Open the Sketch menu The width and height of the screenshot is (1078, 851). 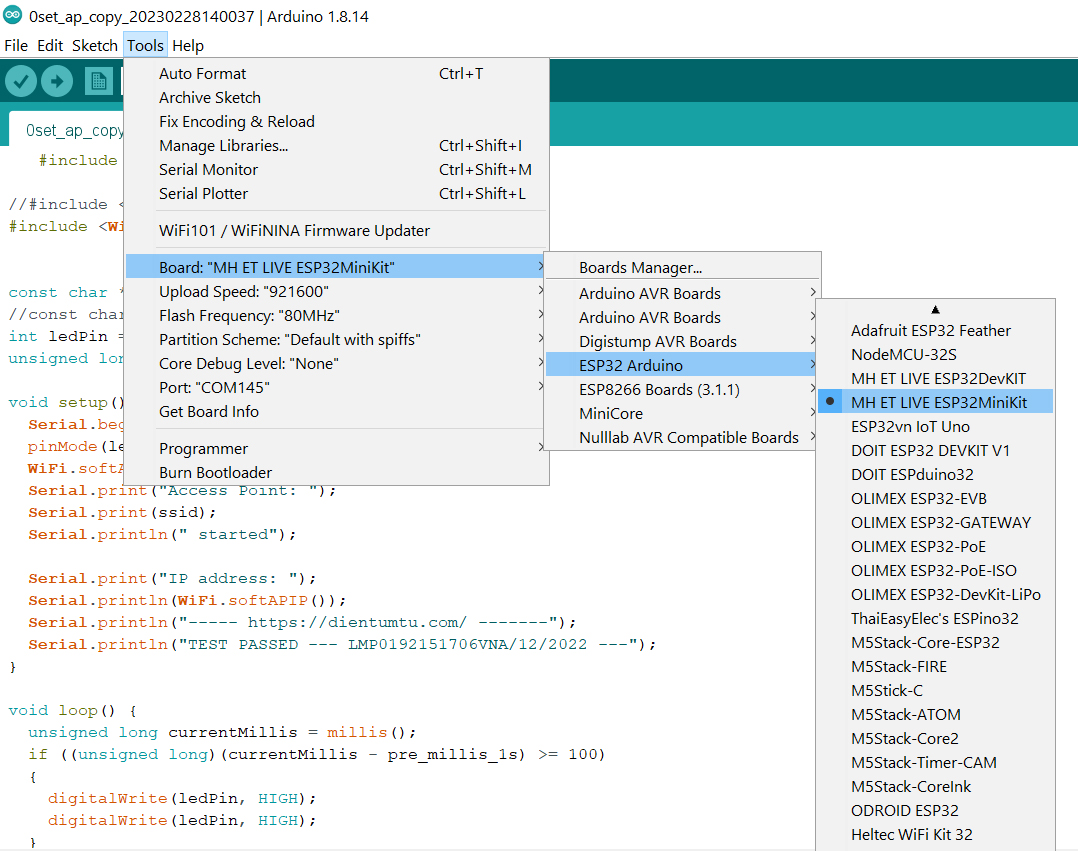tap(95, 45)
